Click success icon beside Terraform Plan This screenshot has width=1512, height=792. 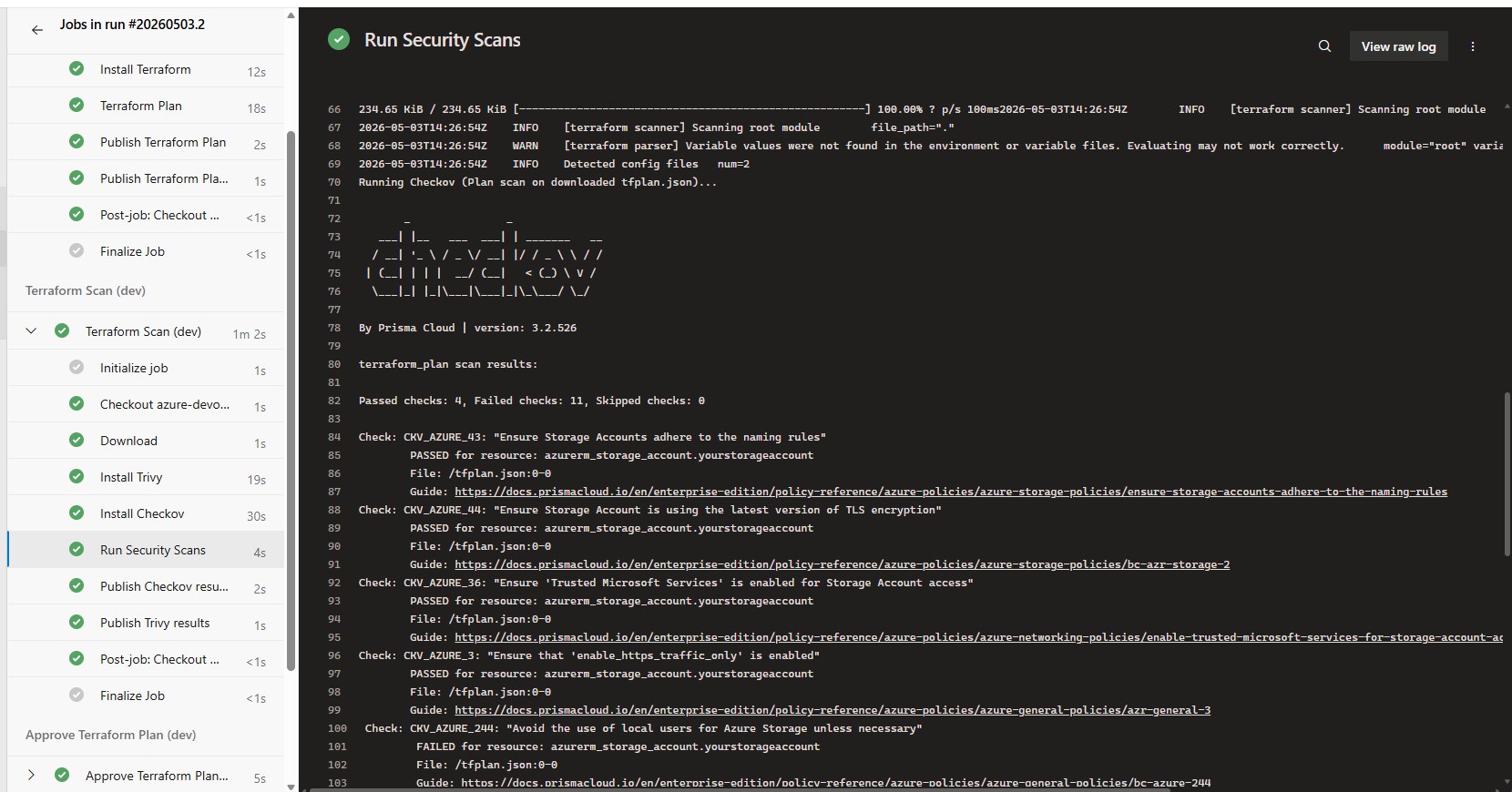pos(77,105)
